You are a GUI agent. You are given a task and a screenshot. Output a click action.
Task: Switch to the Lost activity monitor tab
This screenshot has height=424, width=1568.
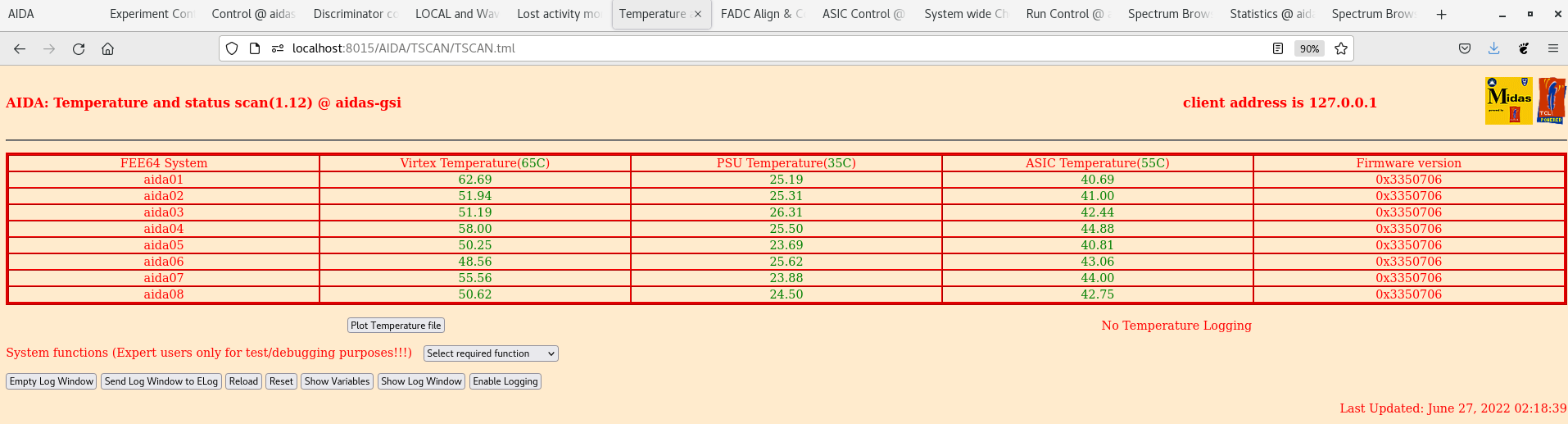click(559, 14)
